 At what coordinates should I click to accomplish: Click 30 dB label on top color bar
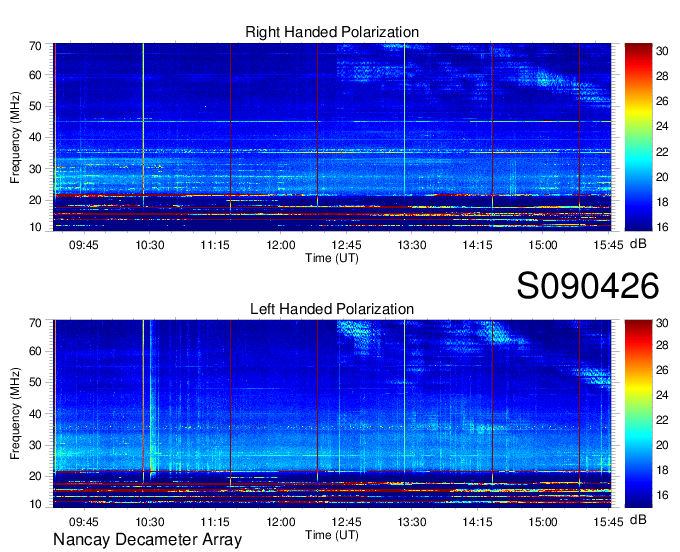pyautogui.click(x=662, y=51)
